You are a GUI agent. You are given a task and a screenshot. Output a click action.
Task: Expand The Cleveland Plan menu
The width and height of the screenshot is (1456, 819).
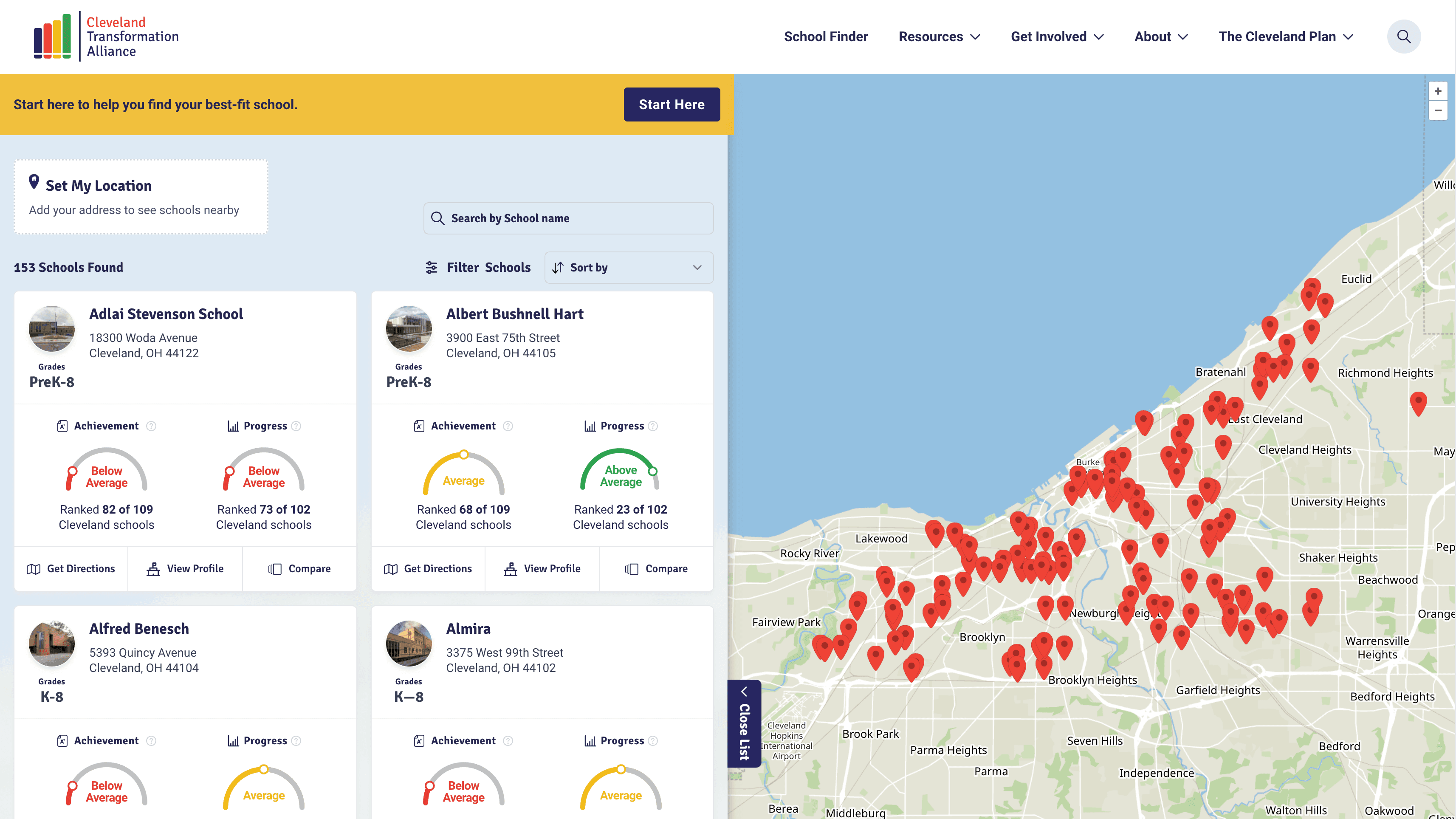[x=1285, y=37]
